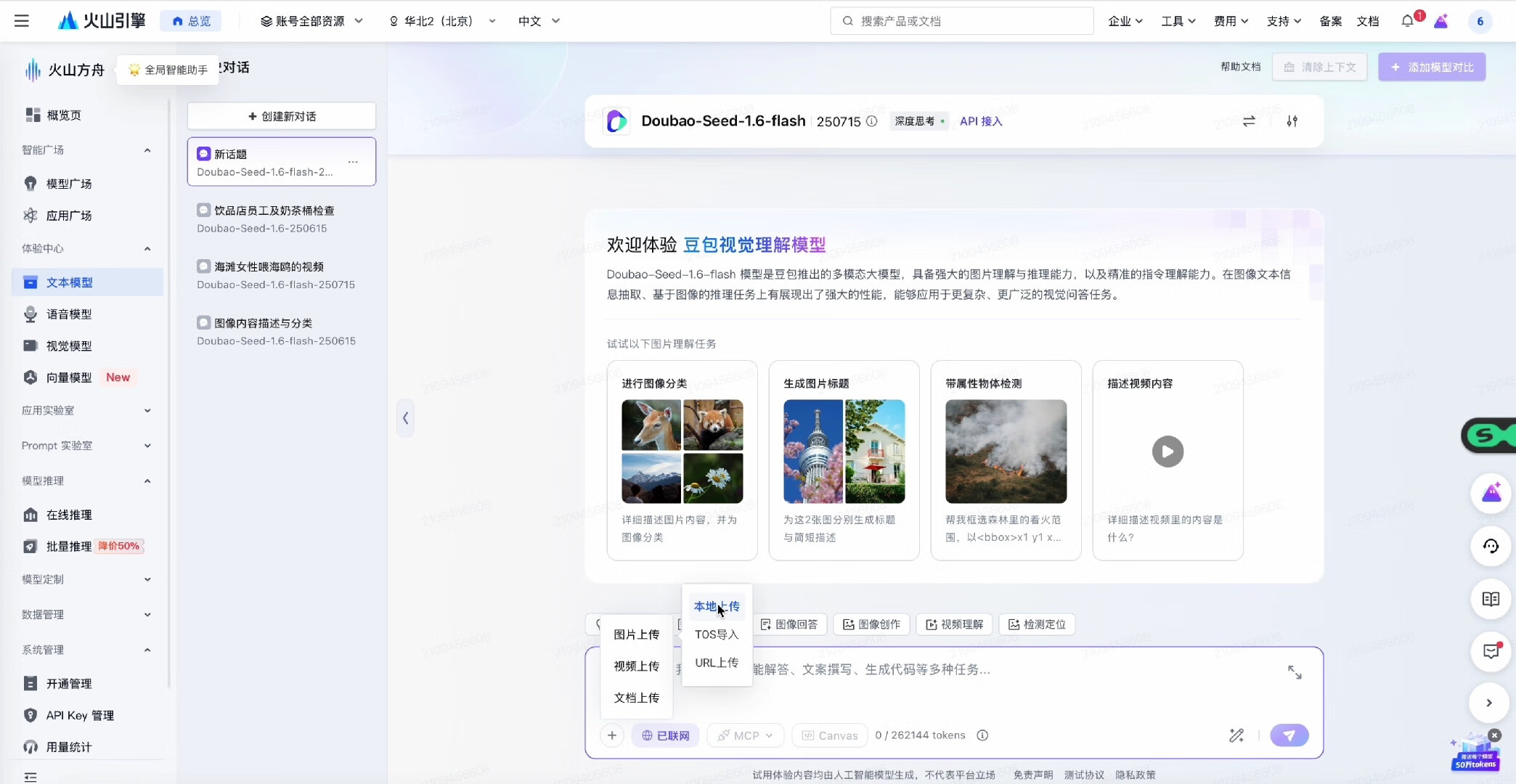Click the magic wand prompt optimize icon
This screenshot has width=1516, height=784.
[1236, 735]
